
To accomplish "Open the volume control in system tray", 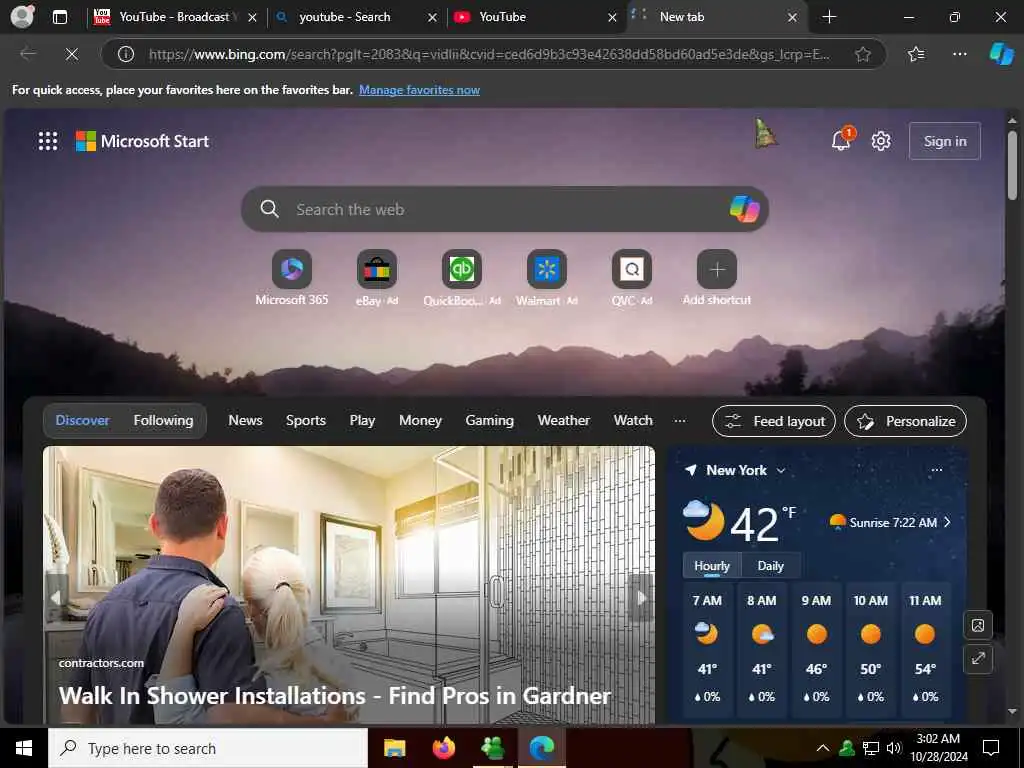I will 894,748.
